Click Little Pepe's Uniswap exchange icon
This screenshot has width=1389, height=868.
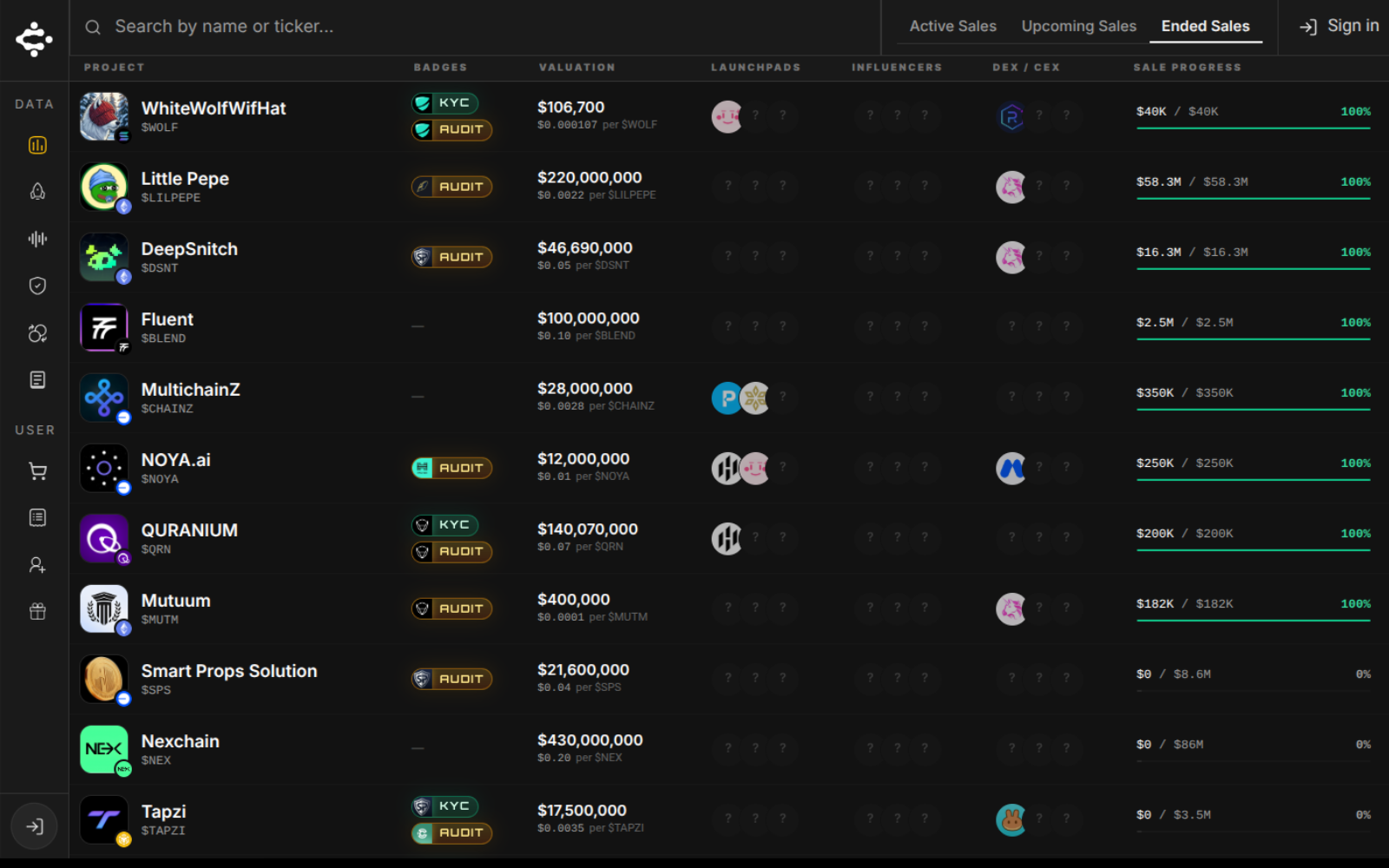pos(1011,187)
